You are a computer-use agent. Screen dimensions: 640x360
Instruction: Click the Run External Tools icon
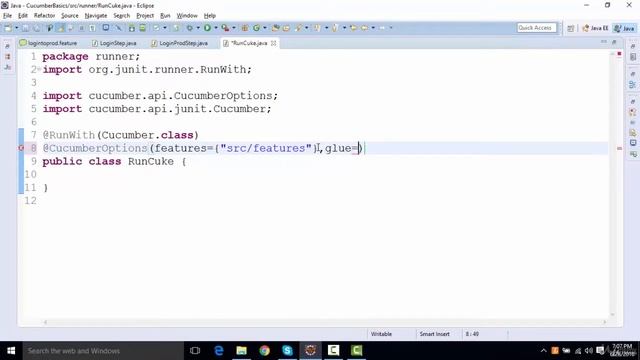pyautogui.click(x=225, y=28)
